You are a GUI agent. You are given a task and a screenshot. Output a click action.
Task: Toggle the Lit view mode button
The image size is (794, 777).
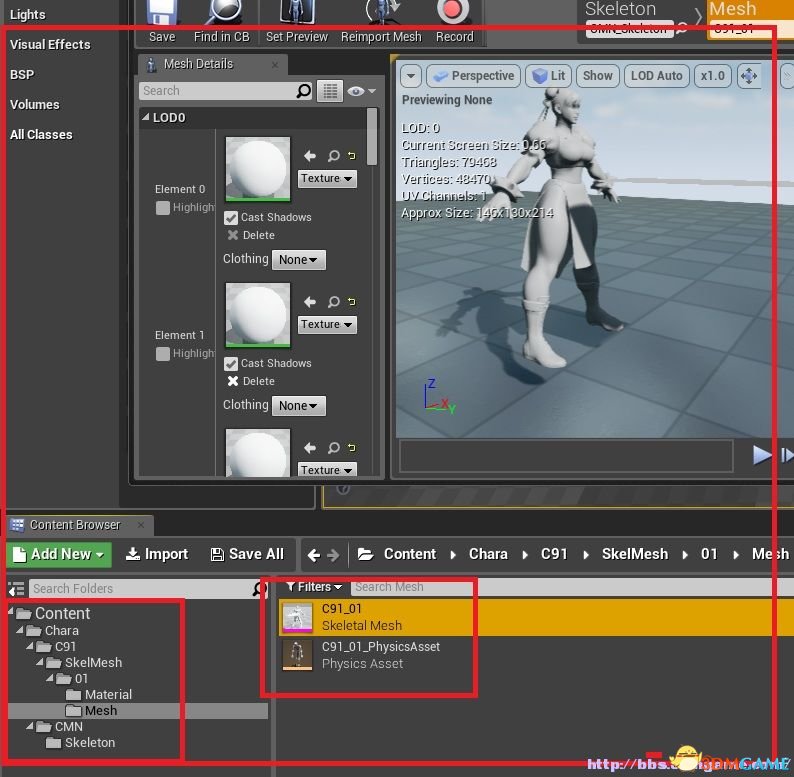pyautogui.click(x=549, y=76)
